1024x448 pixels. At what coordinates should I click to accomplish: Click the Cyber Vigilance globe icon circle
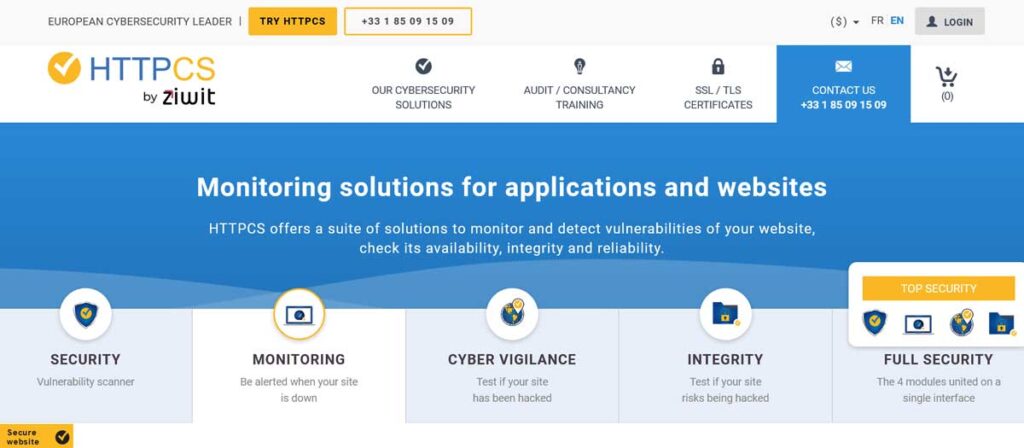[x=512, y=314]
